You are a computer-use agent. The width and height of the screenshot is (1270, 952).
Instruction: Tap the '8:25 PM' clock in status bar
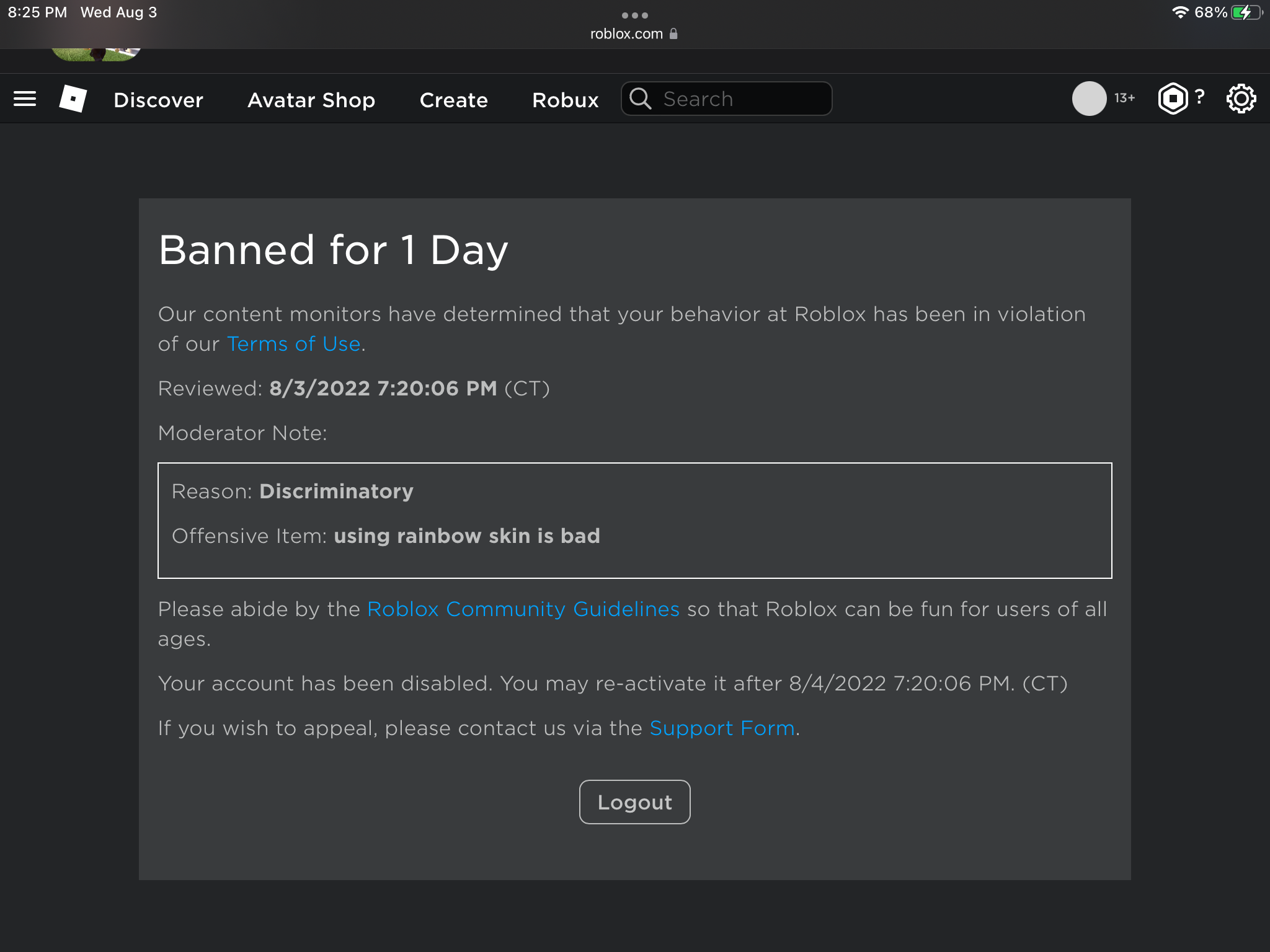[x=37, y=12]
